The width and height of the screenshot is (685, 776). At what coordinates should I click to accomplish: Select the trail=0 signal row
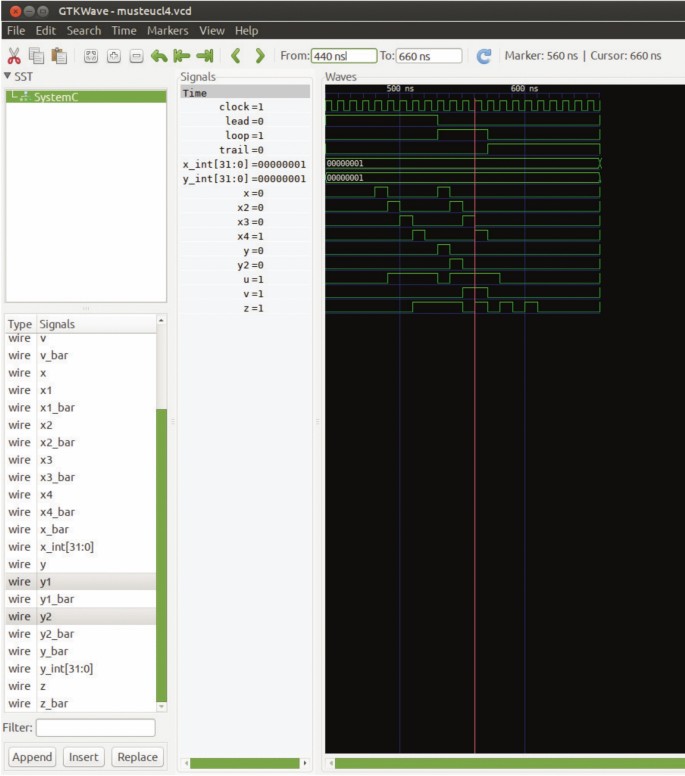pyautogui.click(x=245, y=149)
